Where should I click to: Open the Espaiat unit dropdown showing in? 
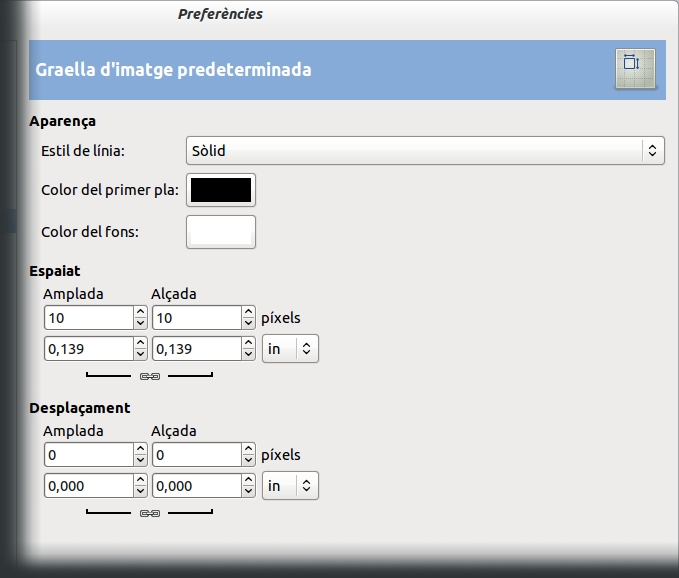tap(290, 349)
